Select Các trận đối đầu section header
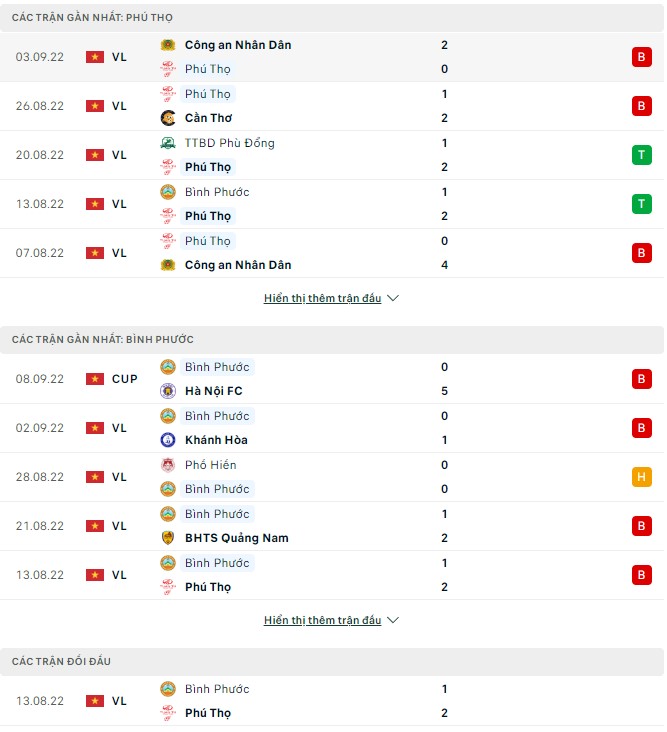The image size is (667, 732). tap(62, 662)
